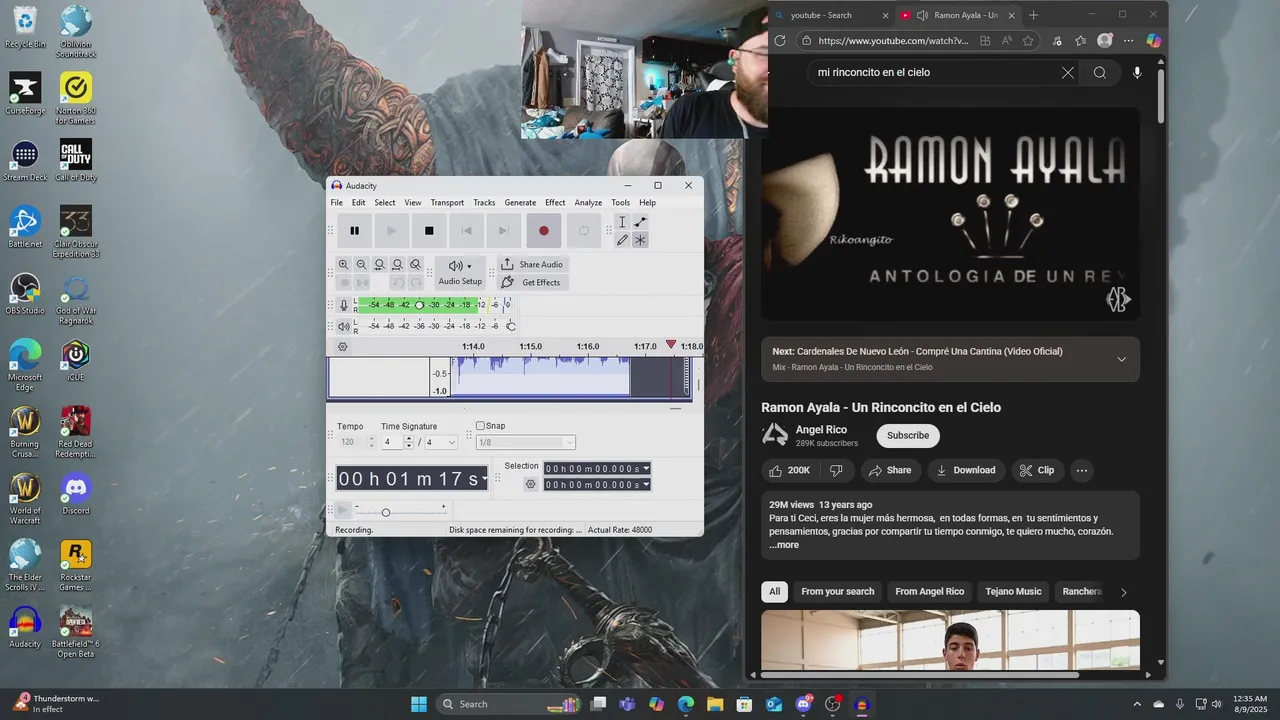This screenshot has height=720, width=1280.
Task: Like the video with 200K thumbs up
Action: point(790,470)
